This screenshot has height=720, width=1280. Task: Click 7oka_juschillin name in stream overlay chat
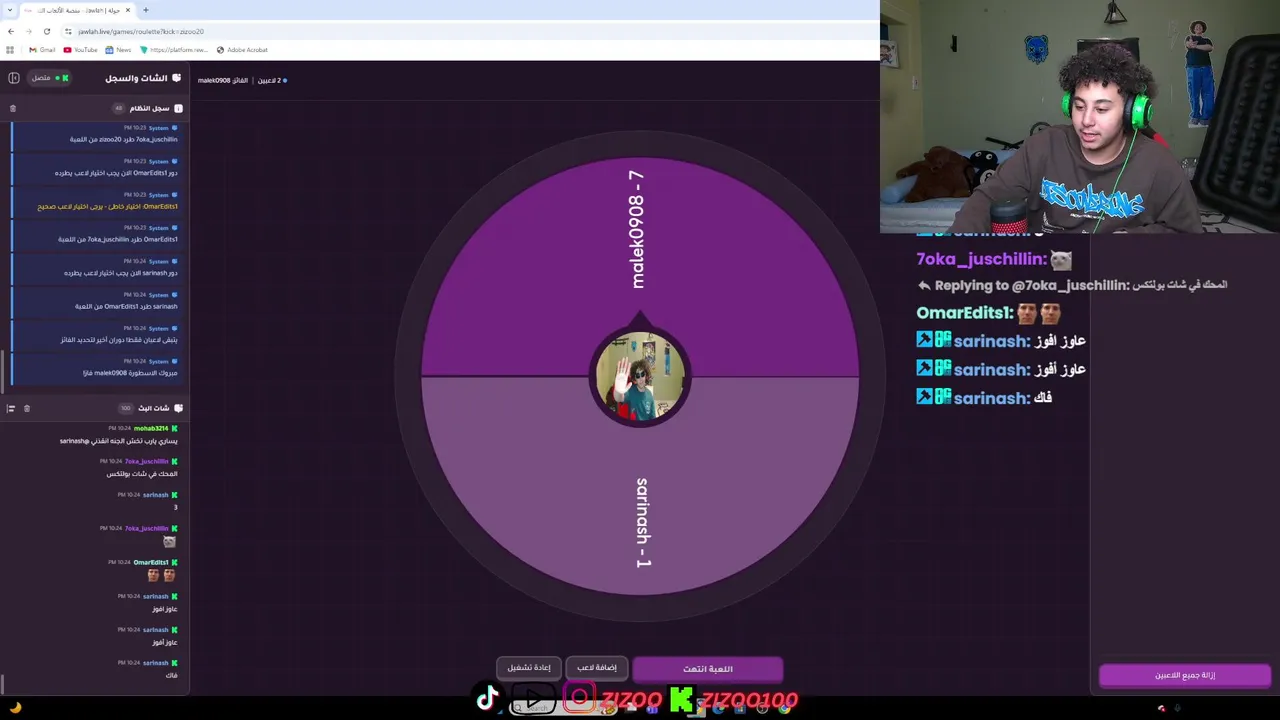click(981, 259)
